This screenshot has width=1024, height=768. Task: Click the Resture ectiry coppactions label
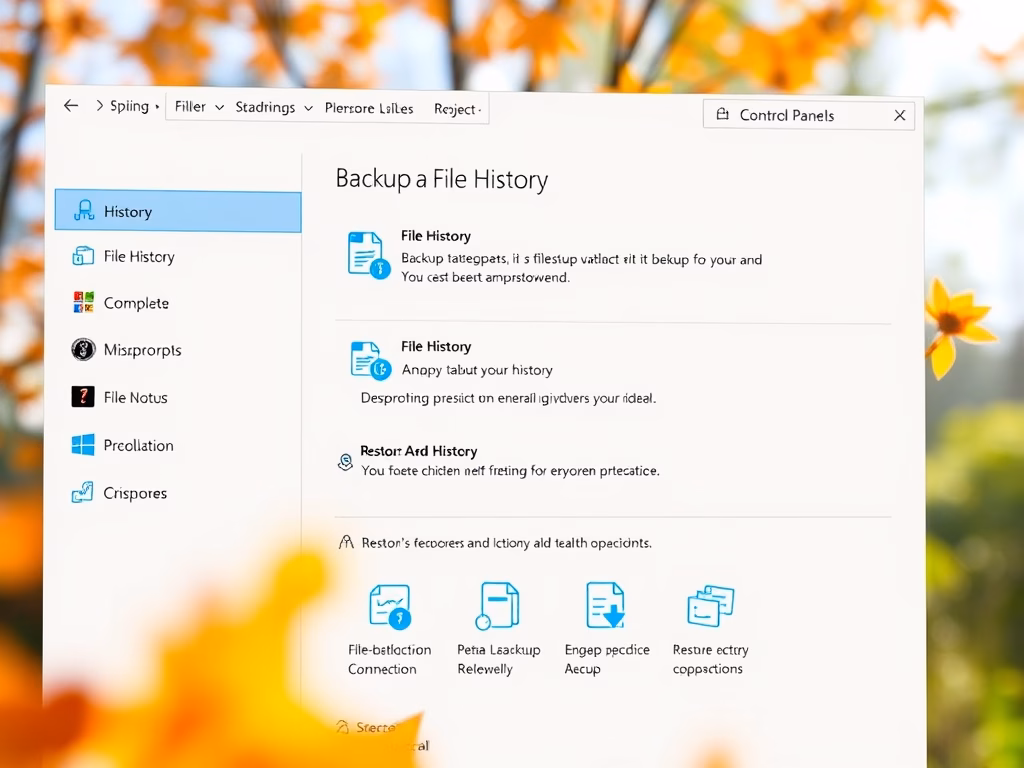click(711, 659)
